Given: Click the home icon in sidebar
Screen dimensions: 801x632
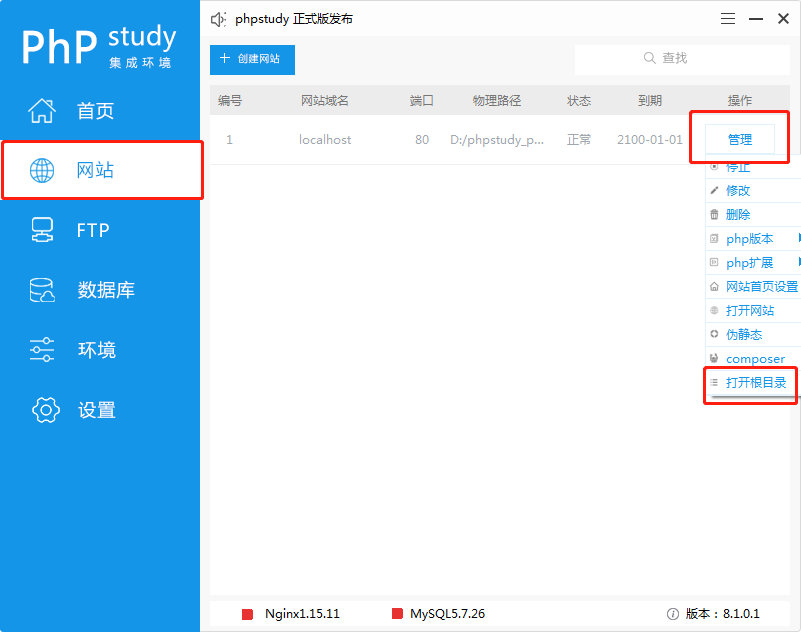Looking at the screenshot, I should 42,110.
